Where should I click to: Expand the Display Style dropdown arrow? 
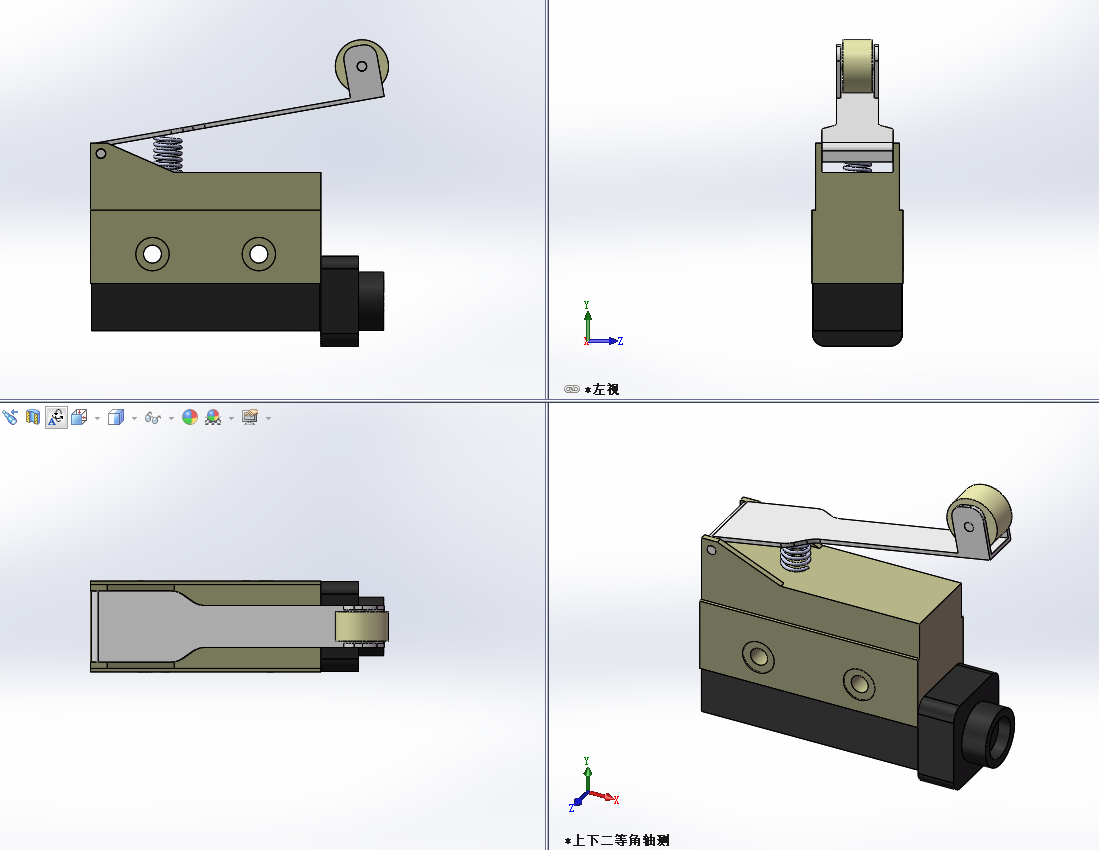[134, 418]
